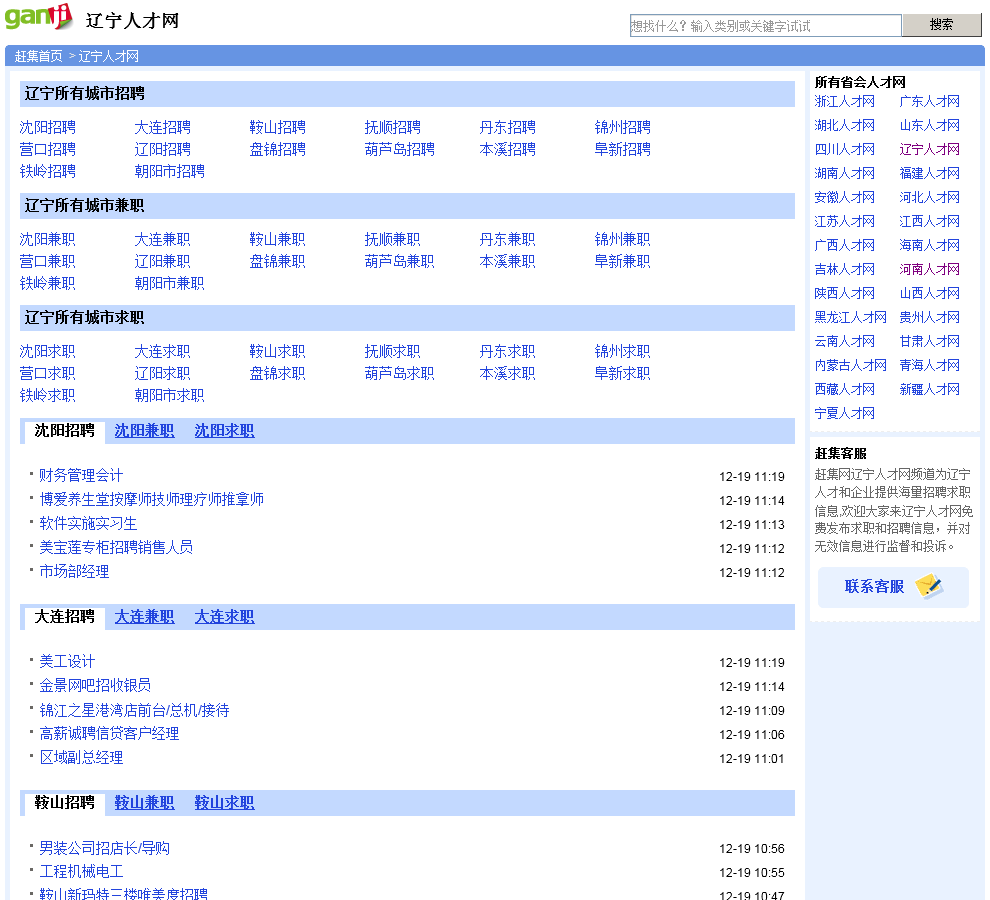Switch to the 沈阳招聘 tab
The height and width of the screenshot is (900, 990).
(x=64, y=431)
